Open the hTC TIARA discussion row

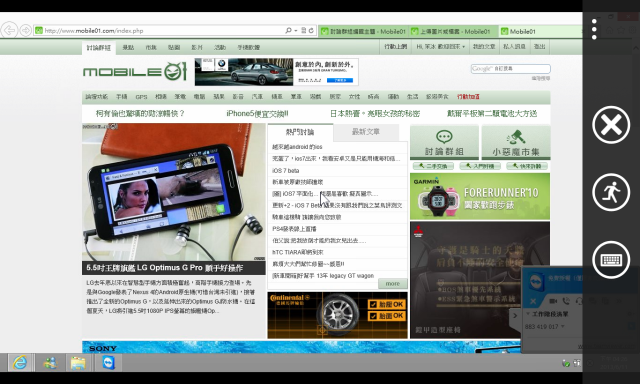click(298, 252)
